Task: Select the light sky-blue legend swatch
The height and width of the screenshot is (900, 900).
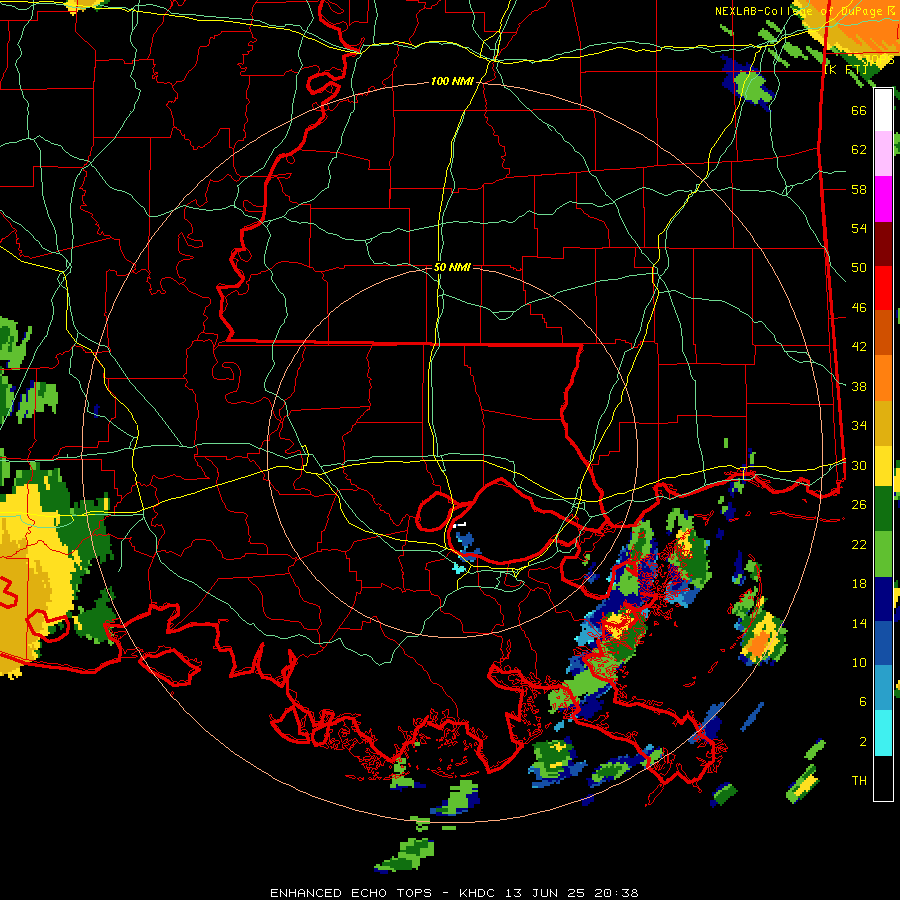Action: 883,688
